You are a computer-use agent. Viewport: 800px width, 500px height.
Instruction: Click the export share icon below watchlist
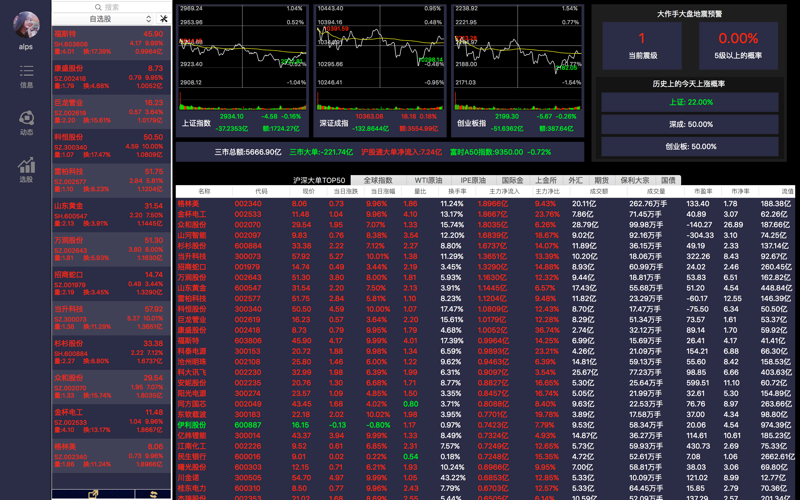pos(93,494)
